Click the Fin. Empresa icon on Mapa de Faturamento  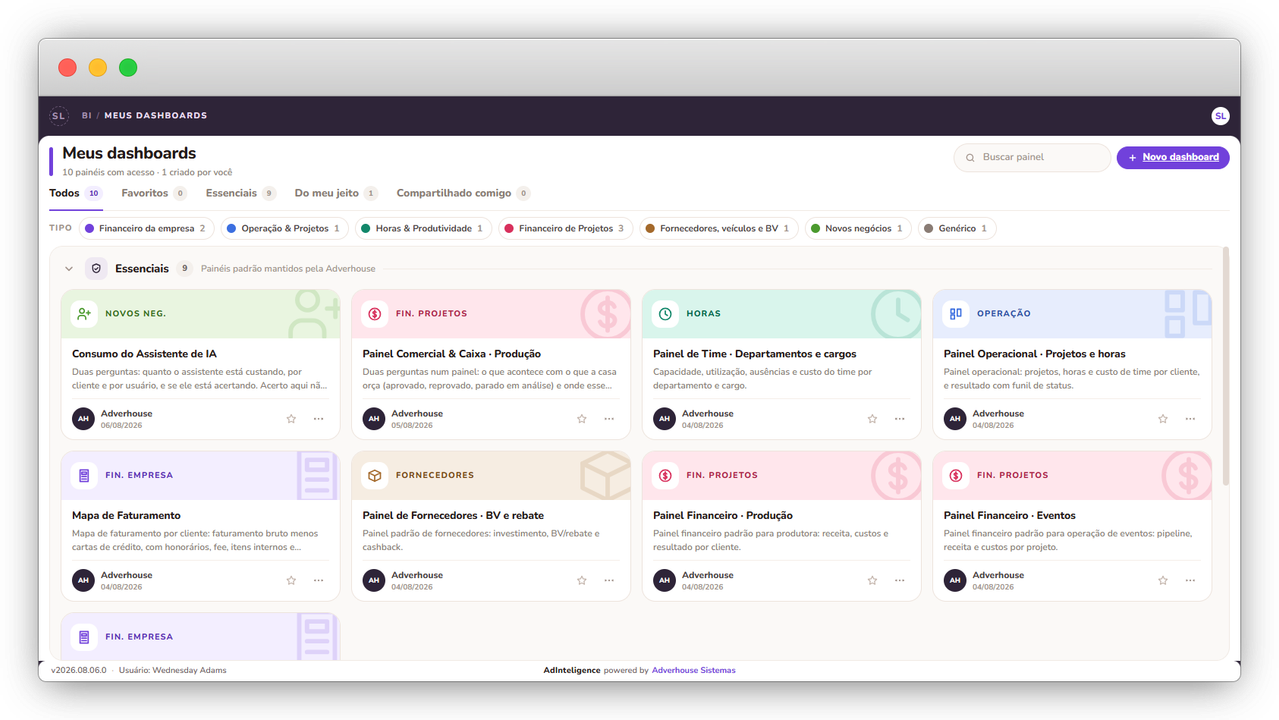coord(84,475)
